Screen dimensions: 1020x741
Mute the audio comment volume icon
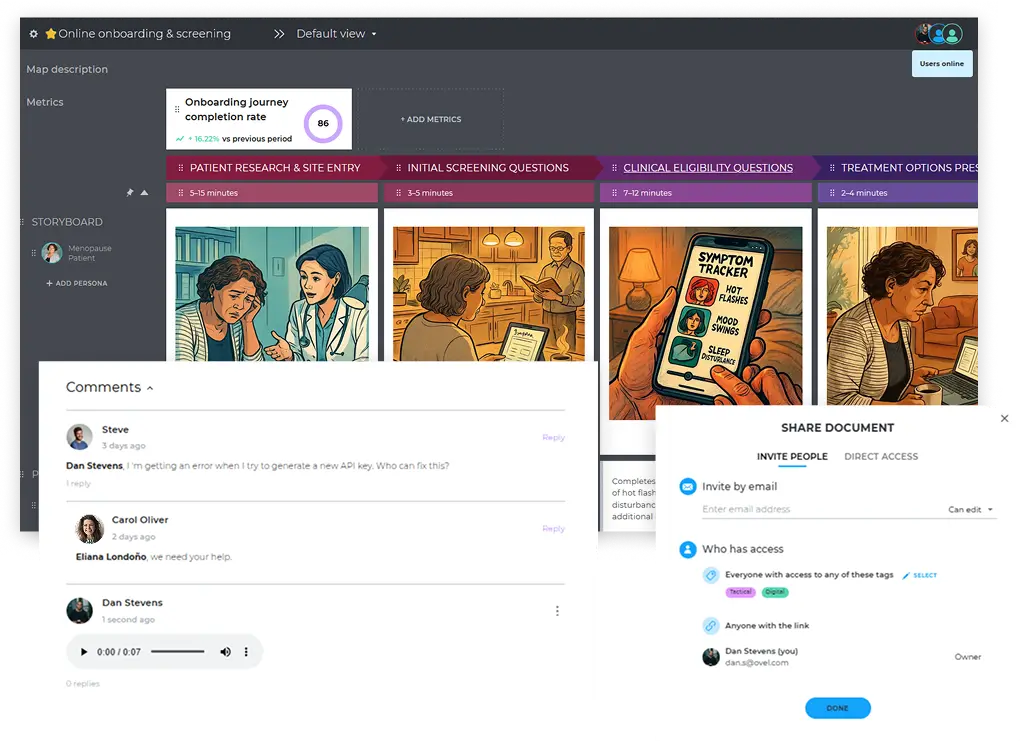[x=225, y=652]
